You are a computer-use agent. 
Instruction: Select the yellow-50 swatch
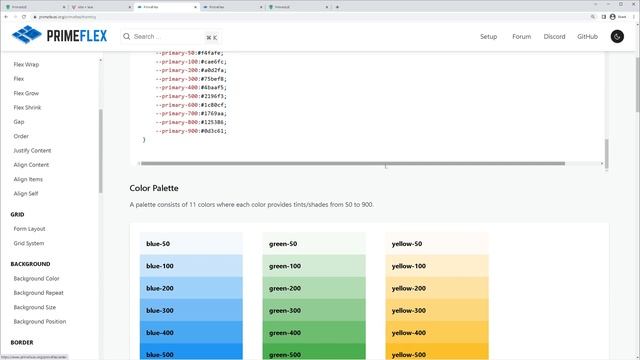point(437,243)
